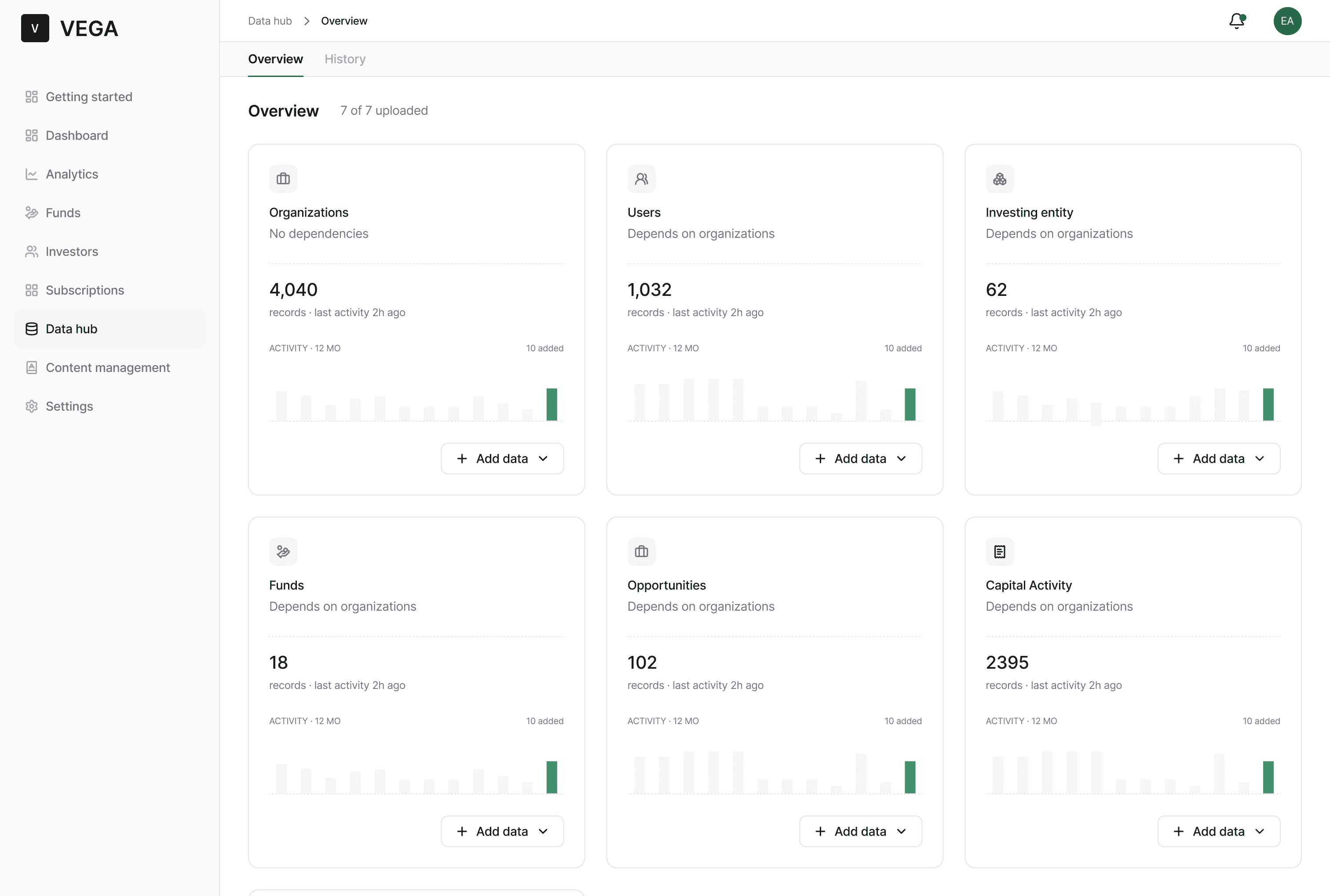Switch to the Overview tab
This screenshot has height=896, width=1330.
[x=275, y=59]
